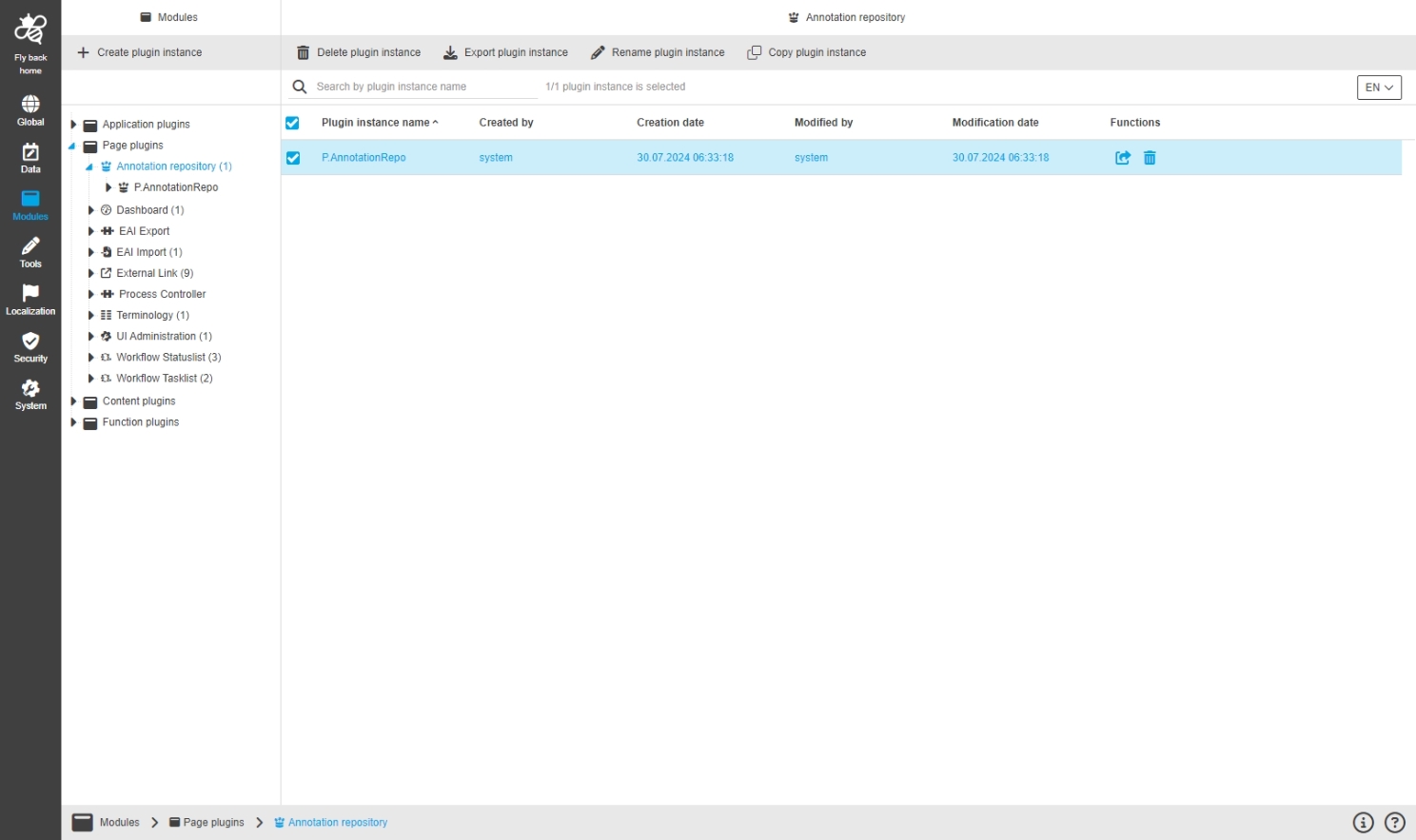Open the Localization flag icon
The image size is (1416, 840).
30,293
